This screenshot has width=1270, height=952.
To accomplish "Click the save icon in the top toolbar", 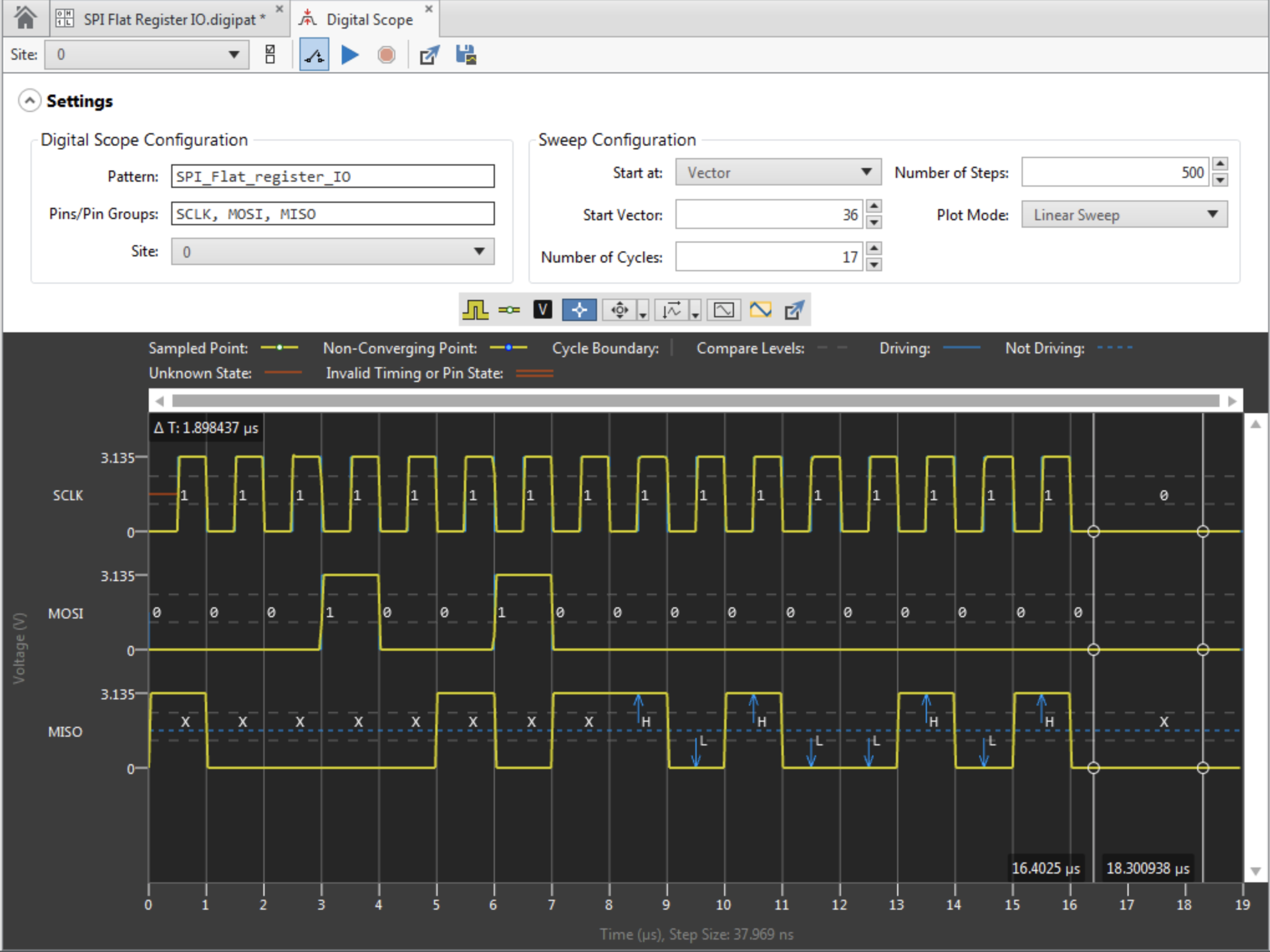I will [x=466, y=55].
